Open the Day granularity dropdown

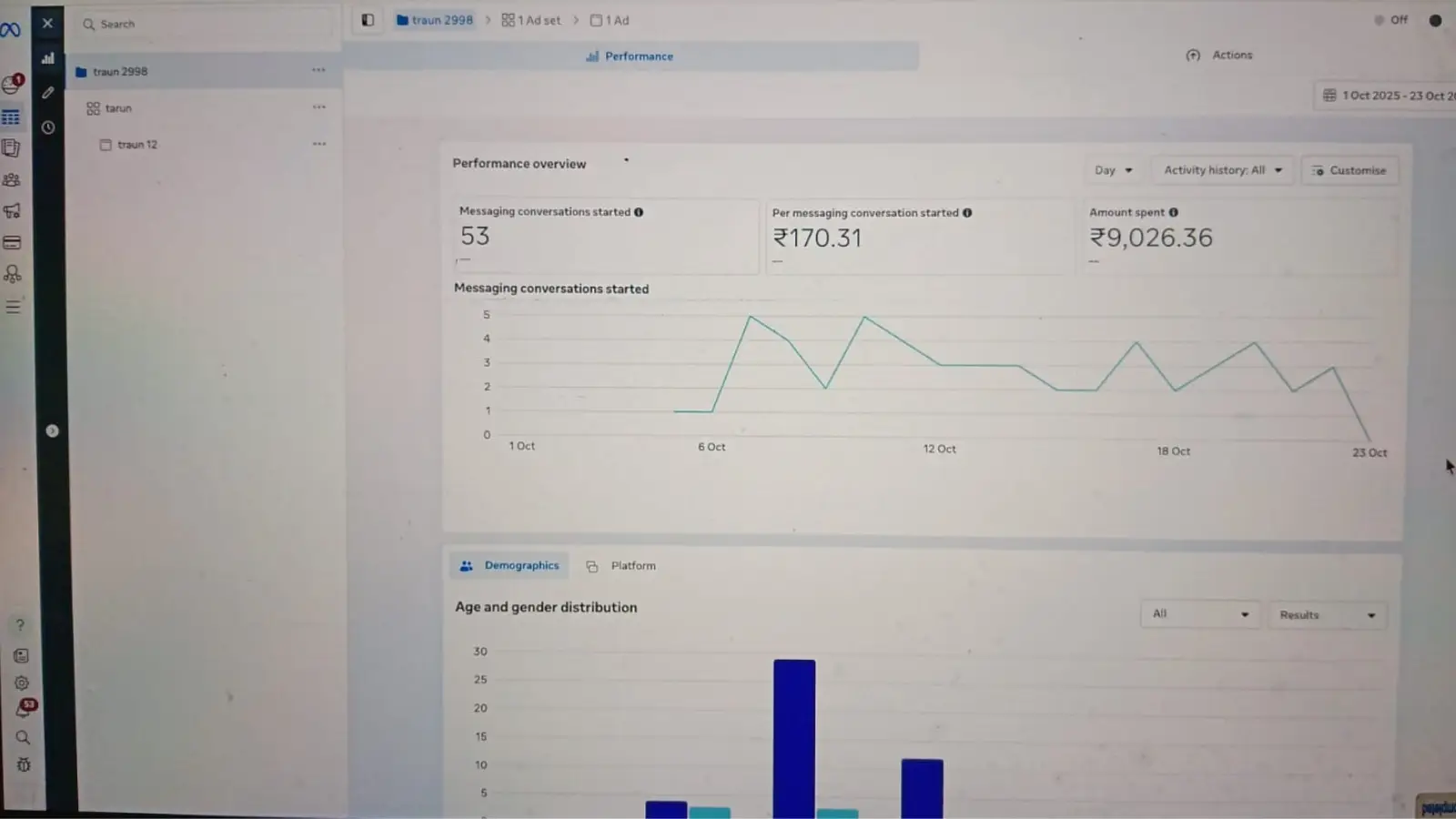click(x=1113, y=170)
